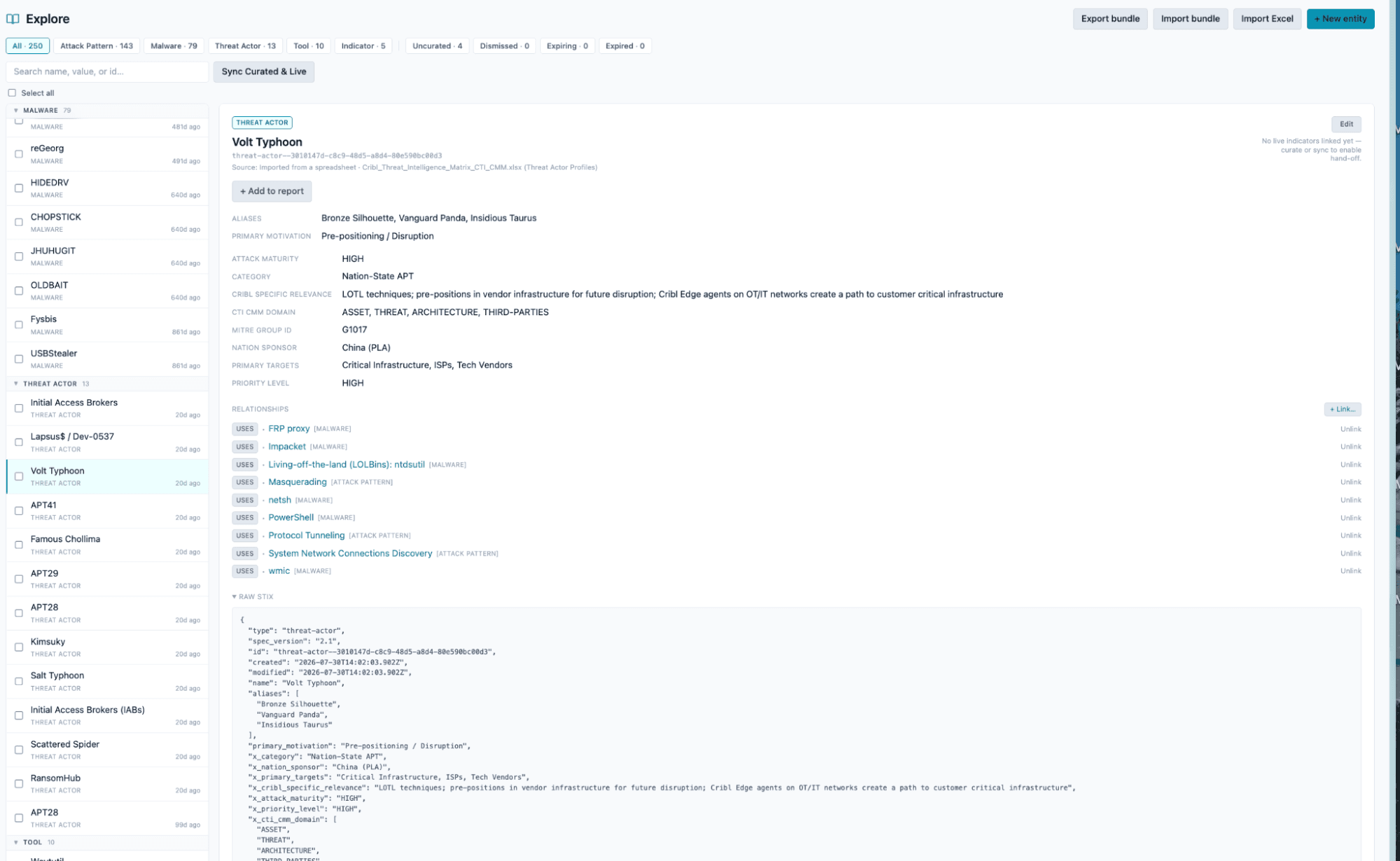This screenshot has width=1400, height=861.
Task: Open wmic malware link
Action: (279, 571)
